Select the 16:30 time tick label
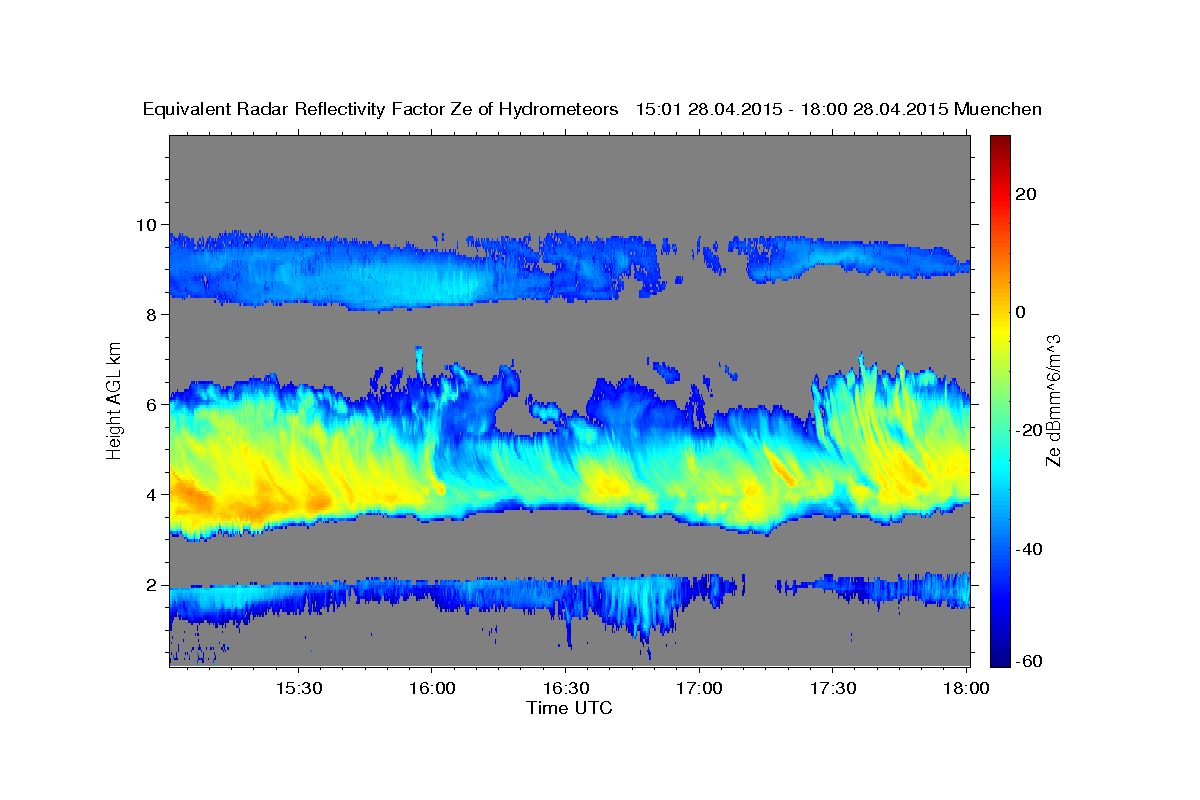1200x800 pixels. [x=565, y=688]
